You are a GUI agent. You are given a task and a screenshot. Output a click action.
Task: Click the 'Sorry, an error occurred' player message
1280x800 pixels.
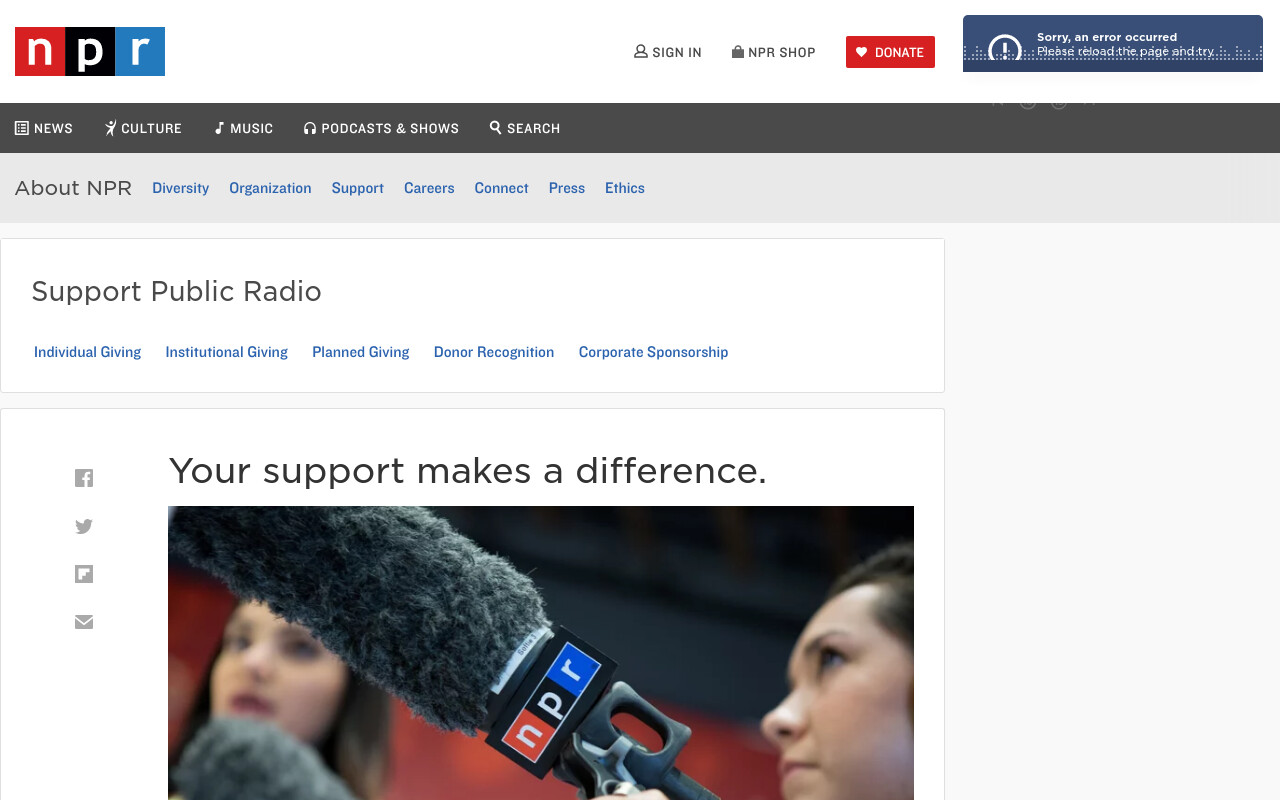click(1107, 37)
